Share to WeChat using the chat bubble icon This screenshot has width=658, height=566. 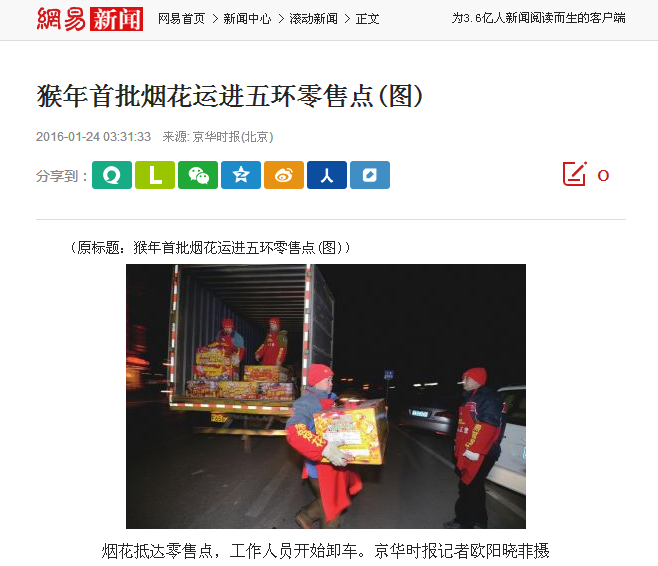(x=198, y=175)
